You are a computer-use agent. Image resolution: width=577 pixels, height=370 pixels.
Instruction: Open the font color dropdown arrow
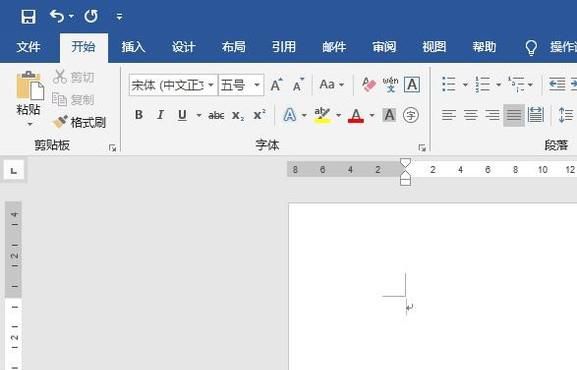pos(372,116)
